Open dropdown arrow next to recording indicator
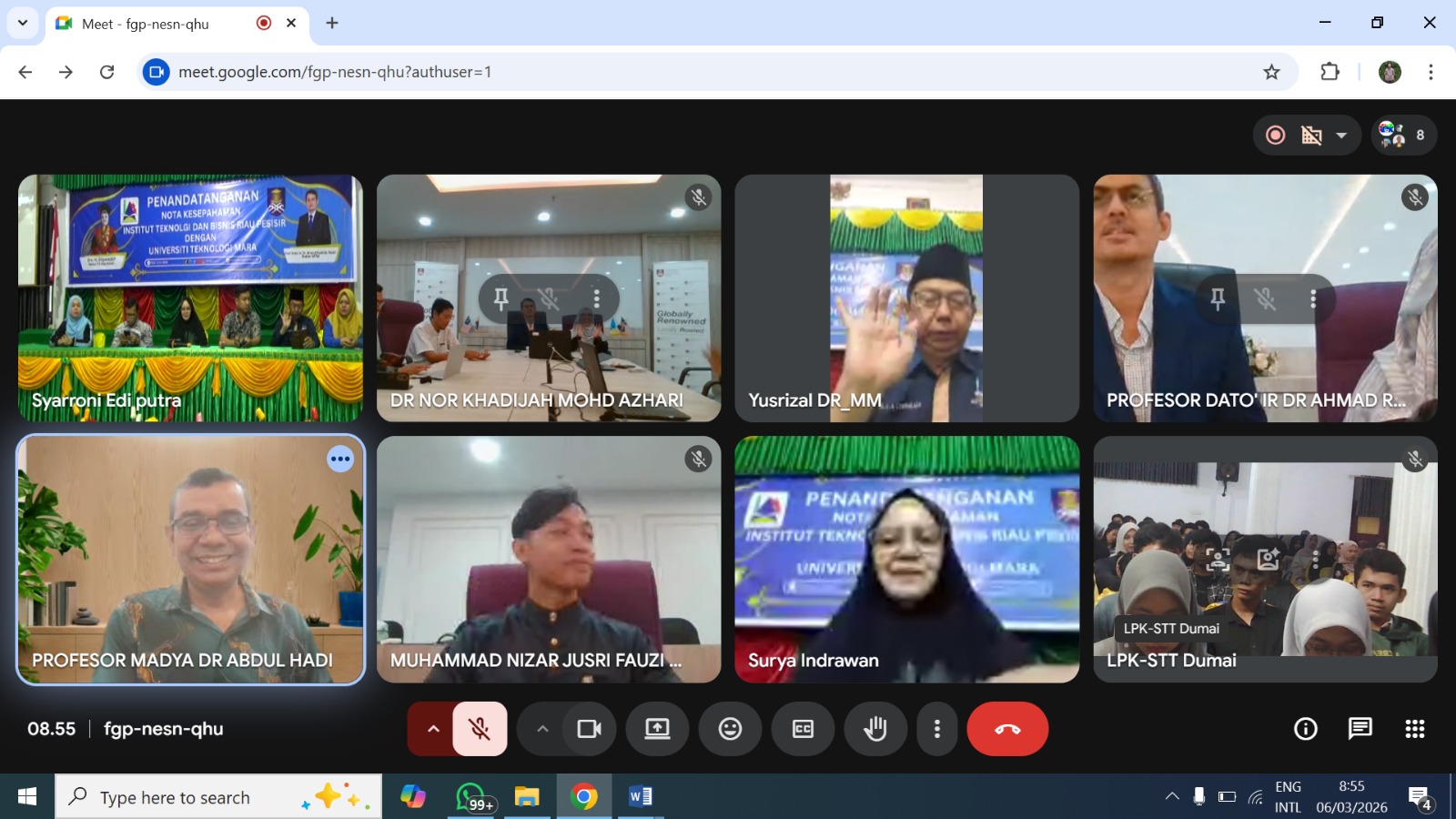Screen dimensions: 1456x819 click(1341, 136)
